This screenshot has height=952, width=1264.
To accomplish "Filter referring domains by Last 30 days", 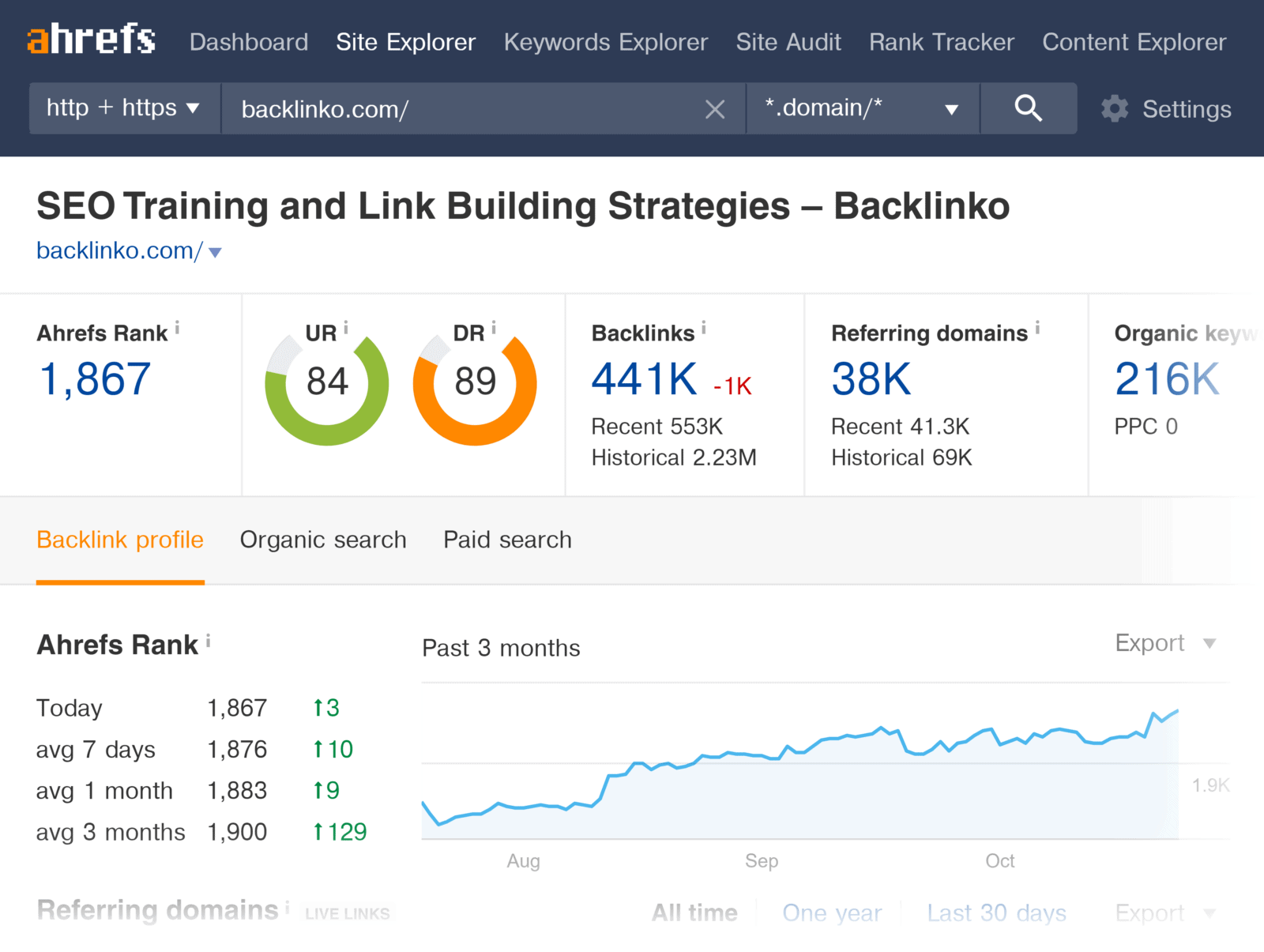I will (997, 912).
